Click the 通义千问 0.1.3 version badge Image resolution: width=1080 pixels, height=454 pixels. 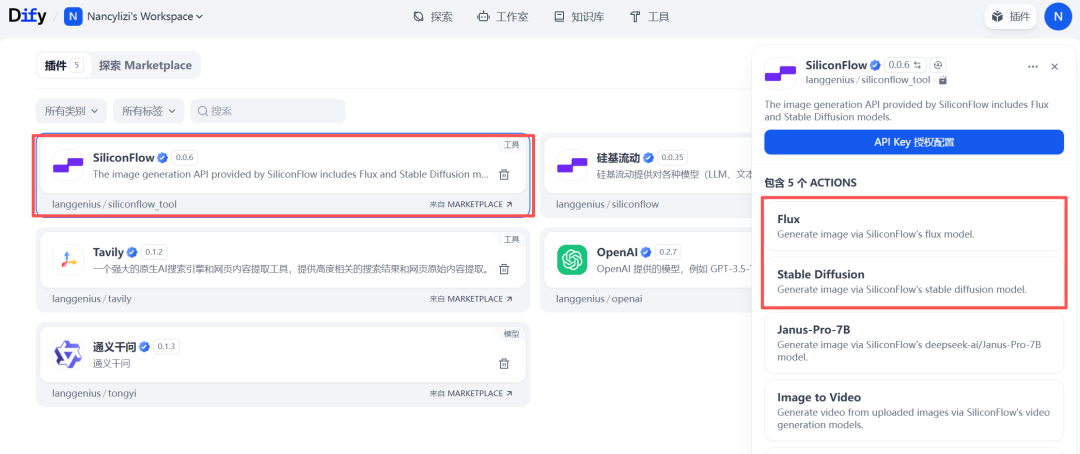pyautogui.click(x=167, y=346)
